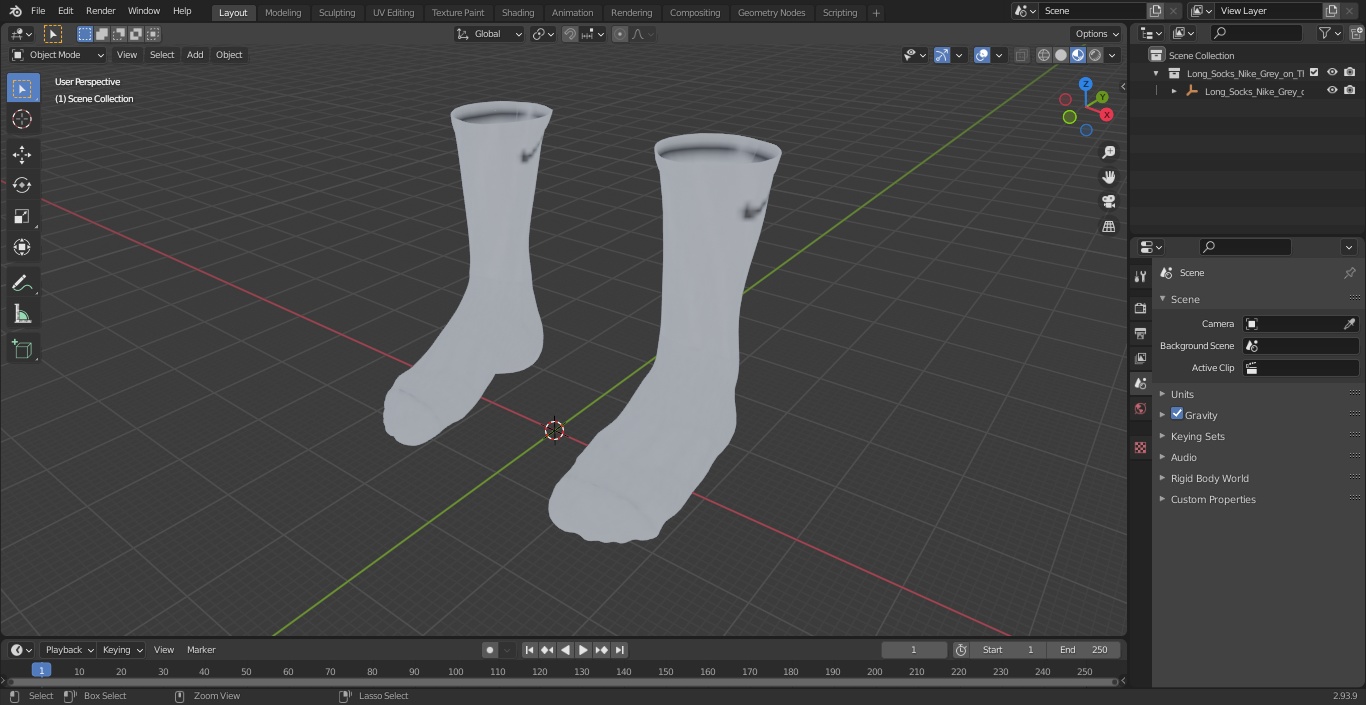
Task: Activate the Rotate tool
Action: pos(23,185)
